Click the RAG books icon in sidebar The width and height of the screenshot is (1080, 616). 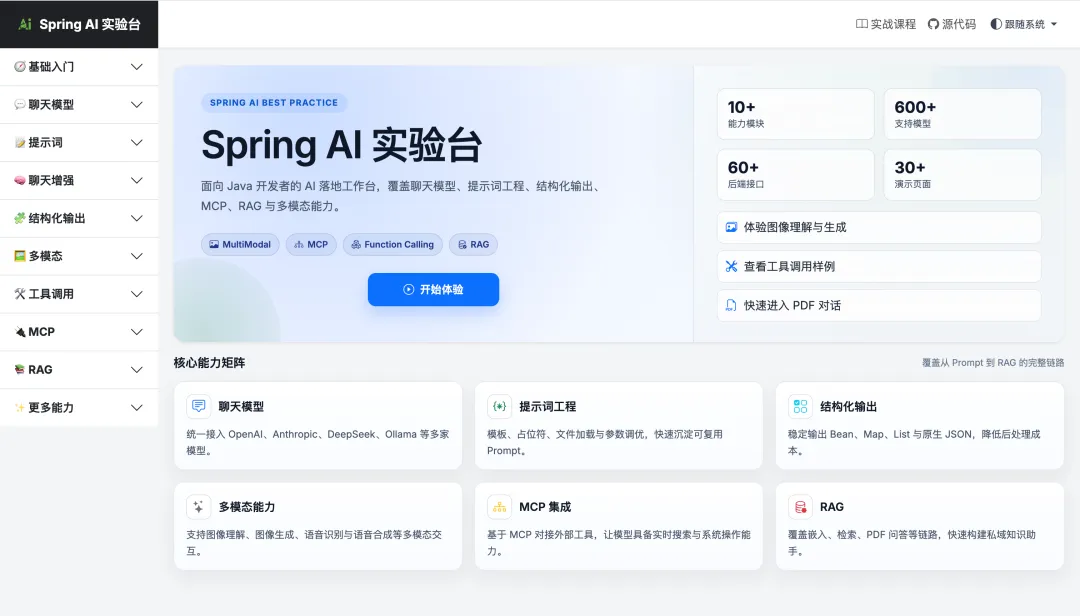(20, 370)
